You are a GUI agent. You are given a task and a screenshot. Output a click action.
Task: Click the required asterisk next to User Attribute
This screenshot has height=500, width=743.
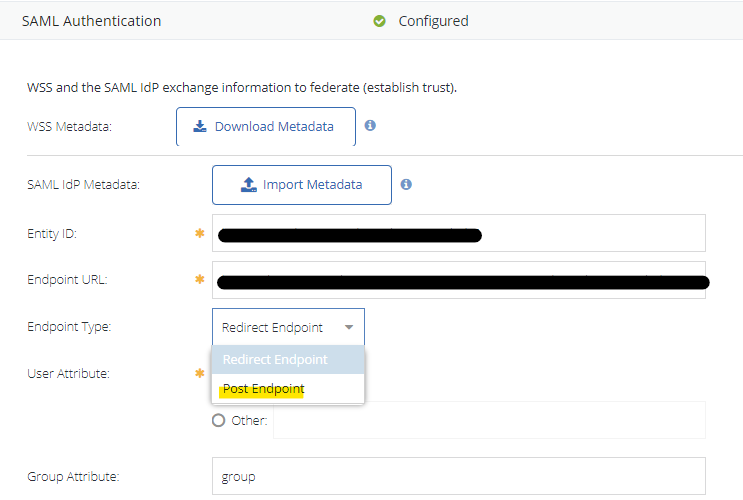(200, 374)
